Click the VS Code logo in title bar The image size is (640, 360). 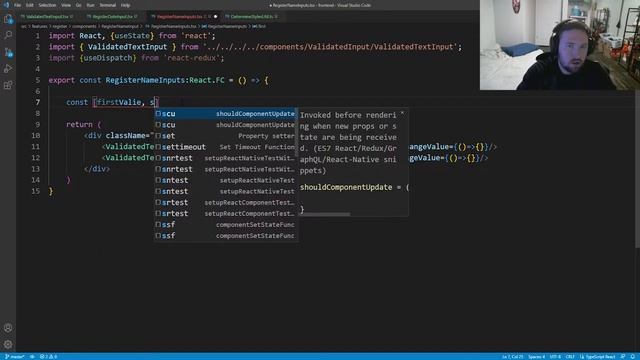click(x=6, y=5)
